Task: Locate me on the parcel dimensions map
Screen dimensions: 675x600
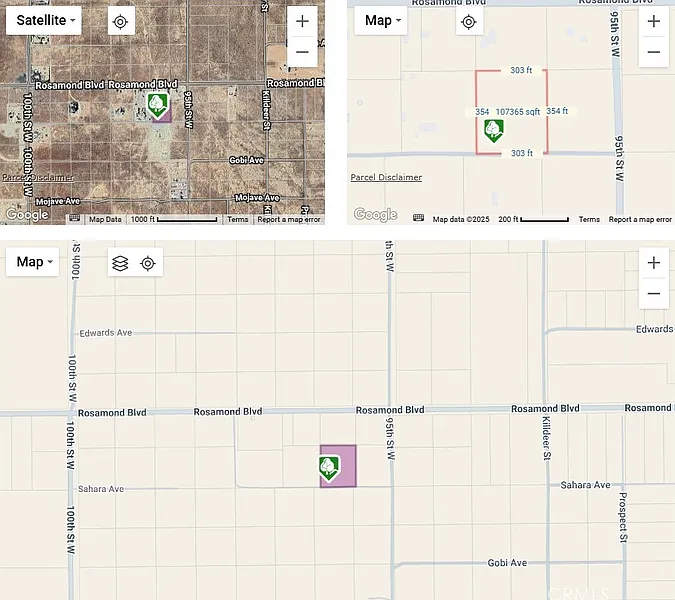Action: point(469,22)
